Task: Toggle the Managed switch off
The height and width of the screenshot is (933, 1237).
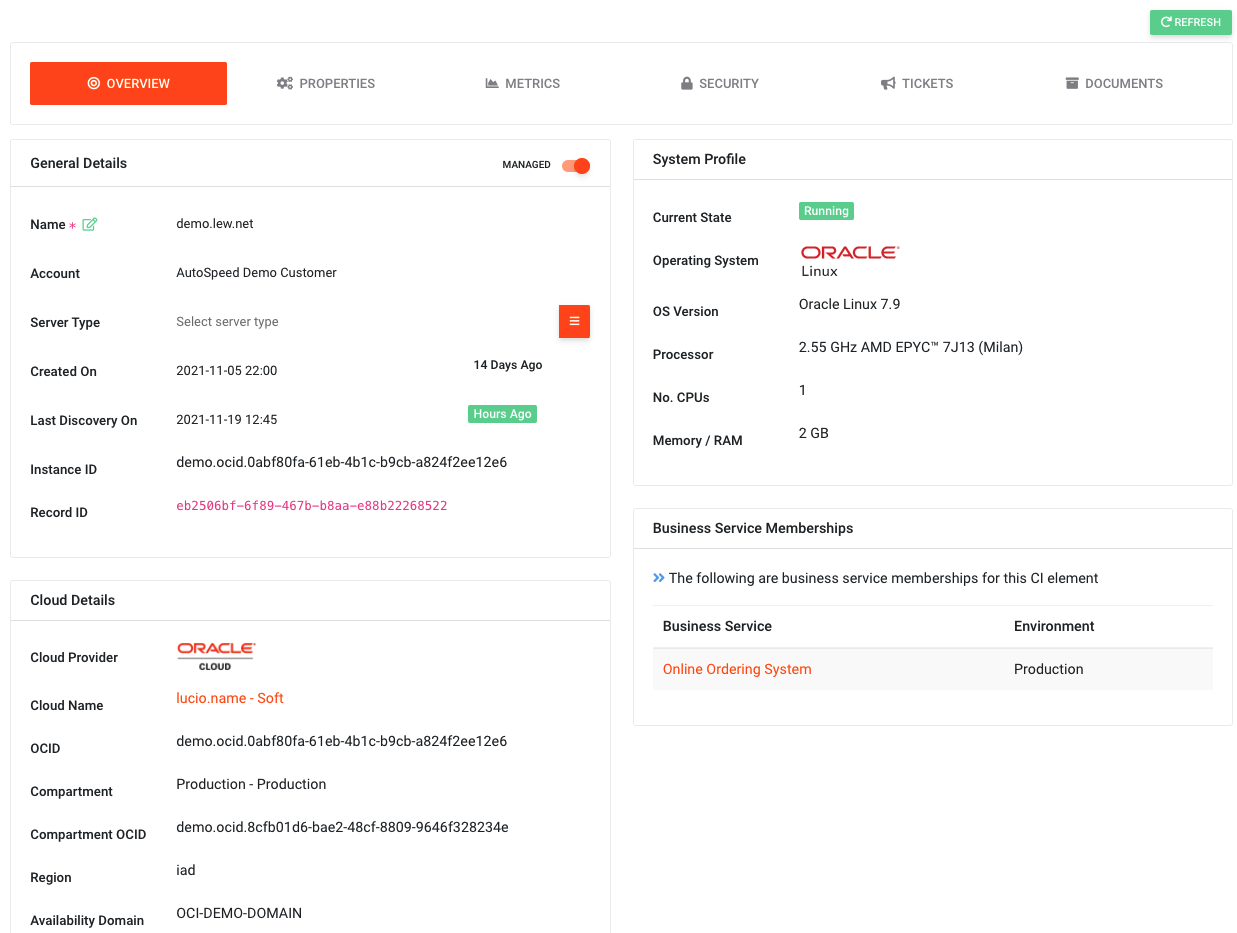Action: (x=576, y=165)
